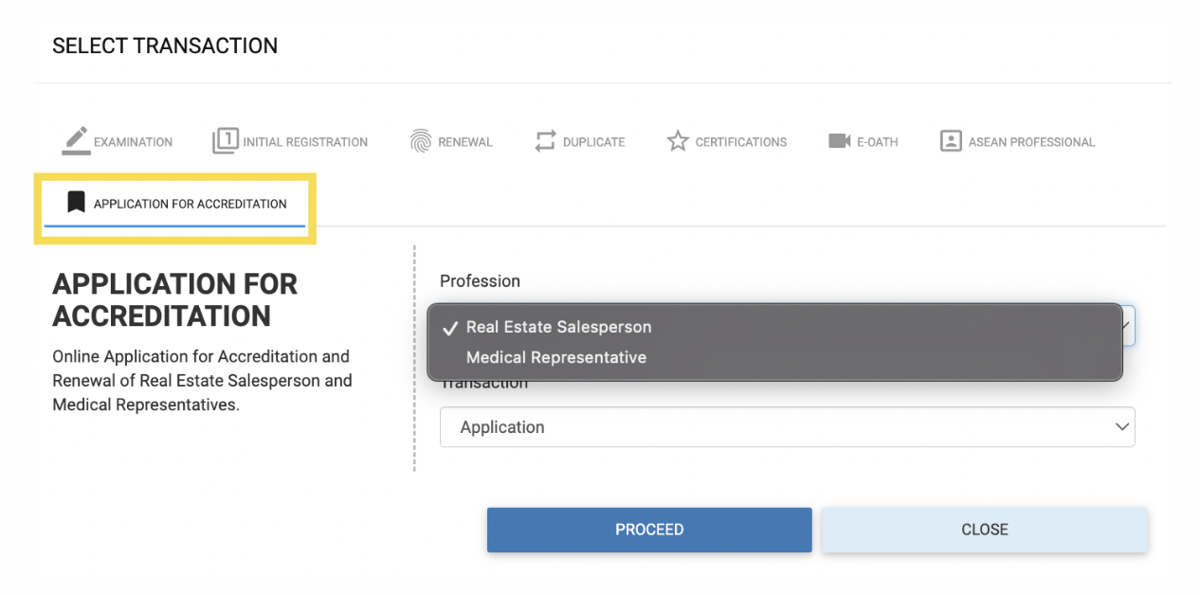Expand the Transaction dropdown chevron

(1122, 427)
